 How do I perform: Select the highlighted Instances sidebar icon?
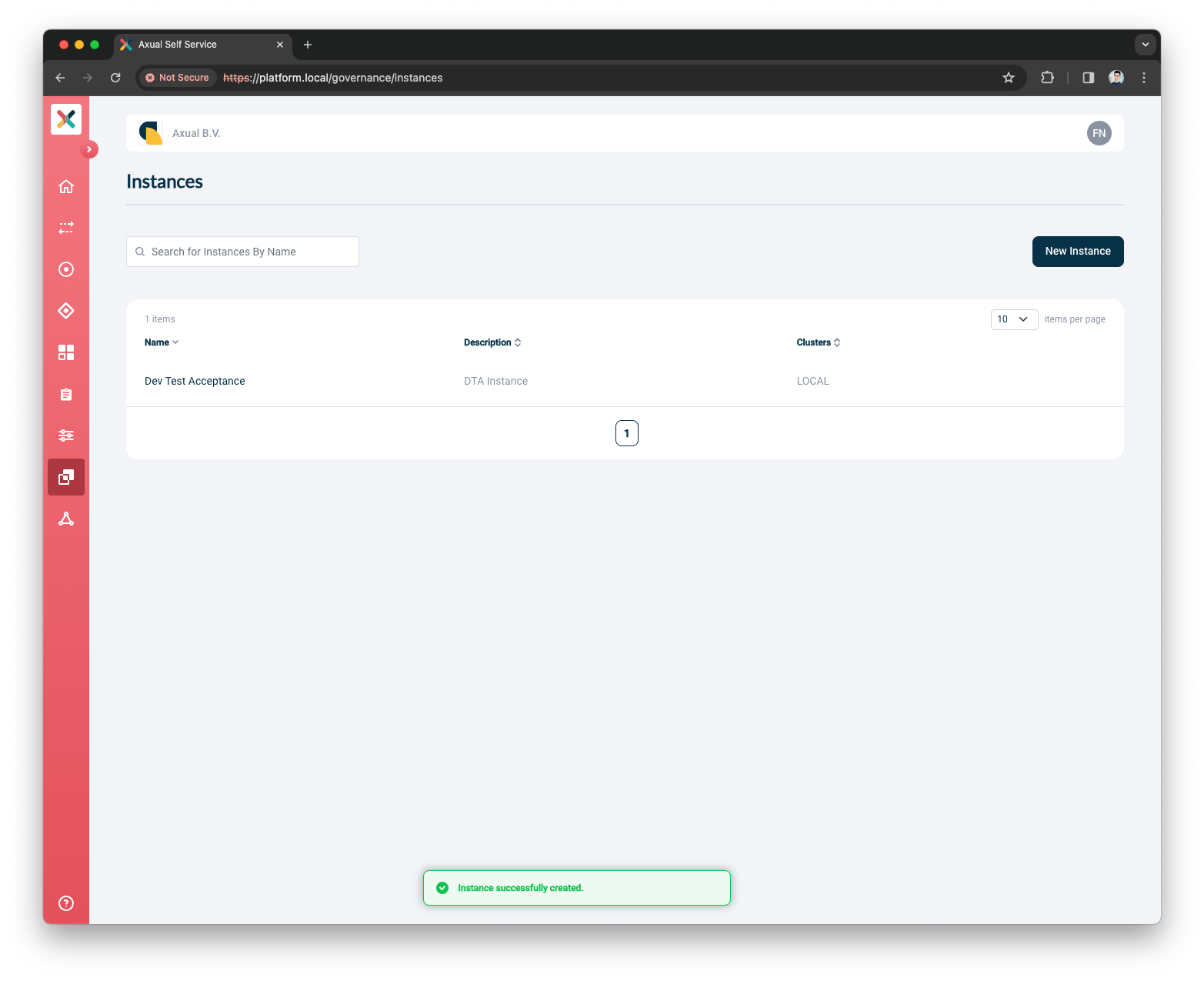point(66,477)
